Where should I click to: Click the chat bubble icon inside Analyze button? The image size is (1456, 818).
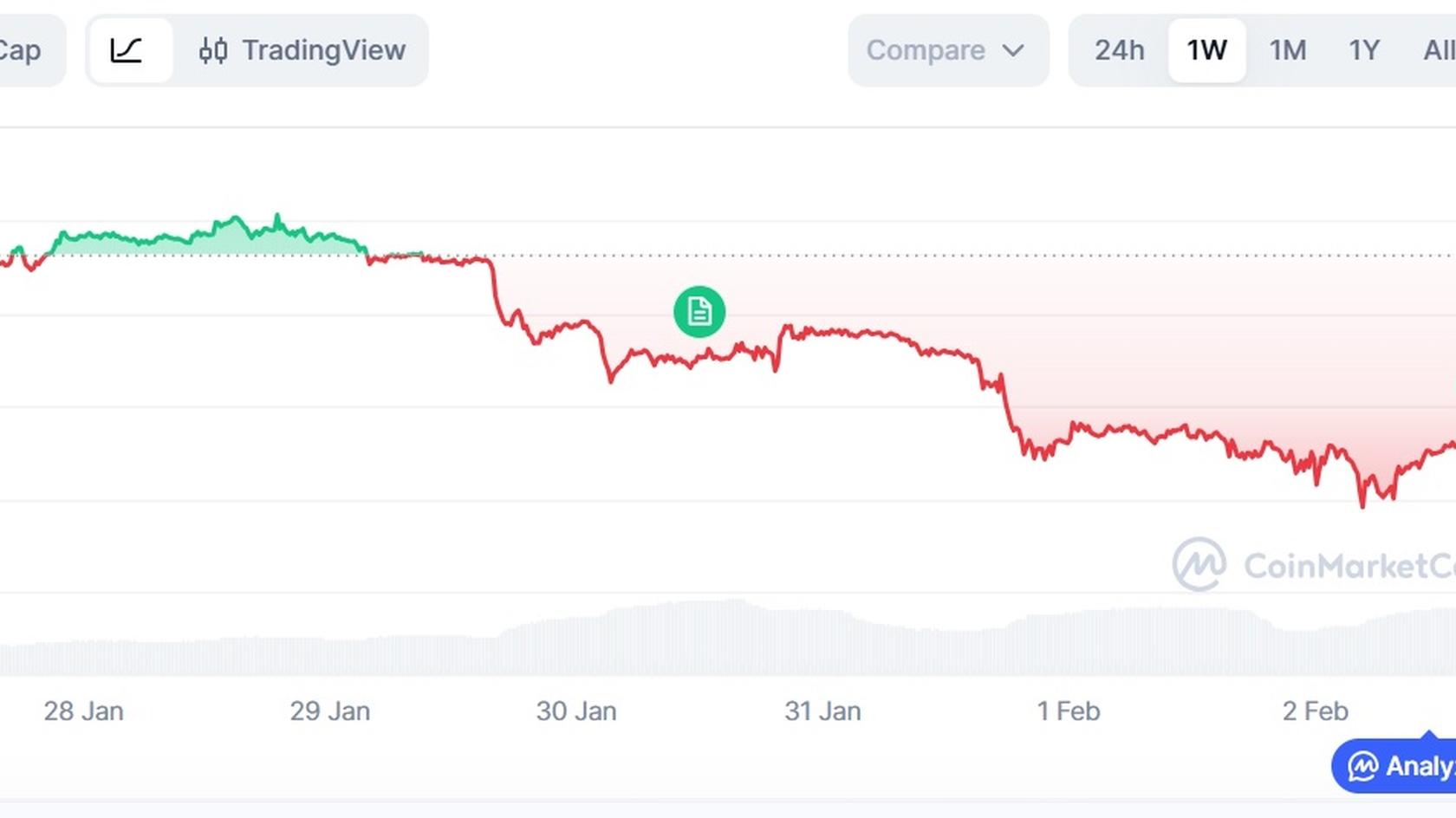(1363, 766)
